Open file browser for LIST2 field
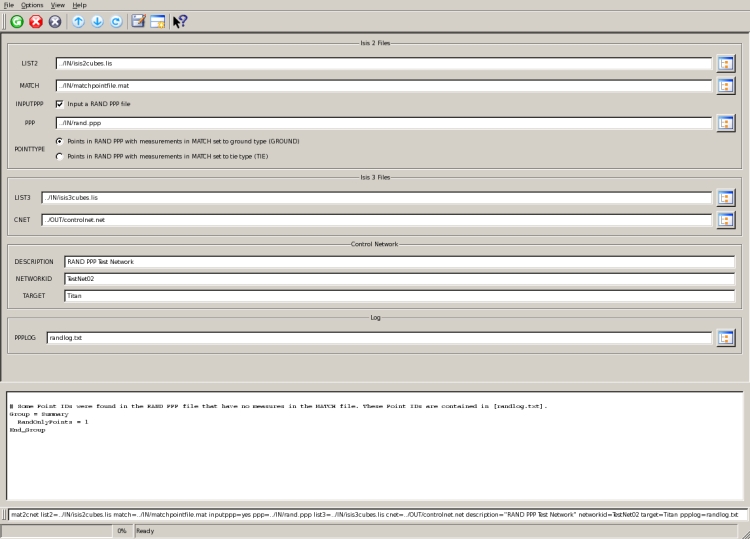This screenshot has width=750, height=539. tap(726, 64)
